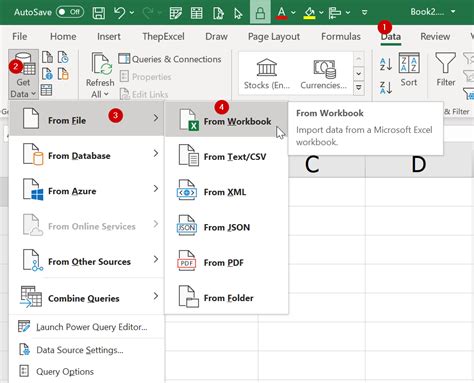The image size is (474, 383).
Task: Expand the data types gallery arrow
Action: click(x=359, y=88)
